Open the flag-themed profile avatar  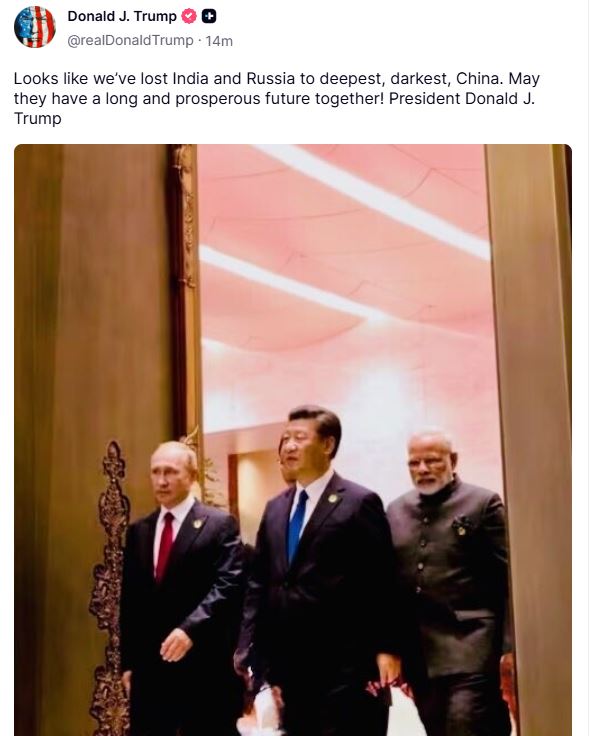pos(35,27)
